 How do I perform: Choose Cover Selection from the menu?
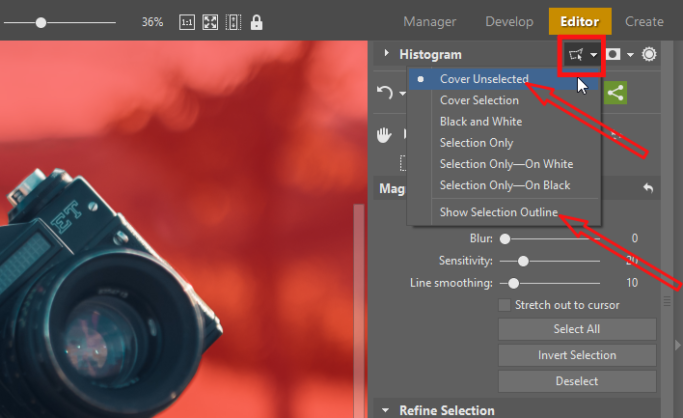pyautogui.click(x=504, y=100)
